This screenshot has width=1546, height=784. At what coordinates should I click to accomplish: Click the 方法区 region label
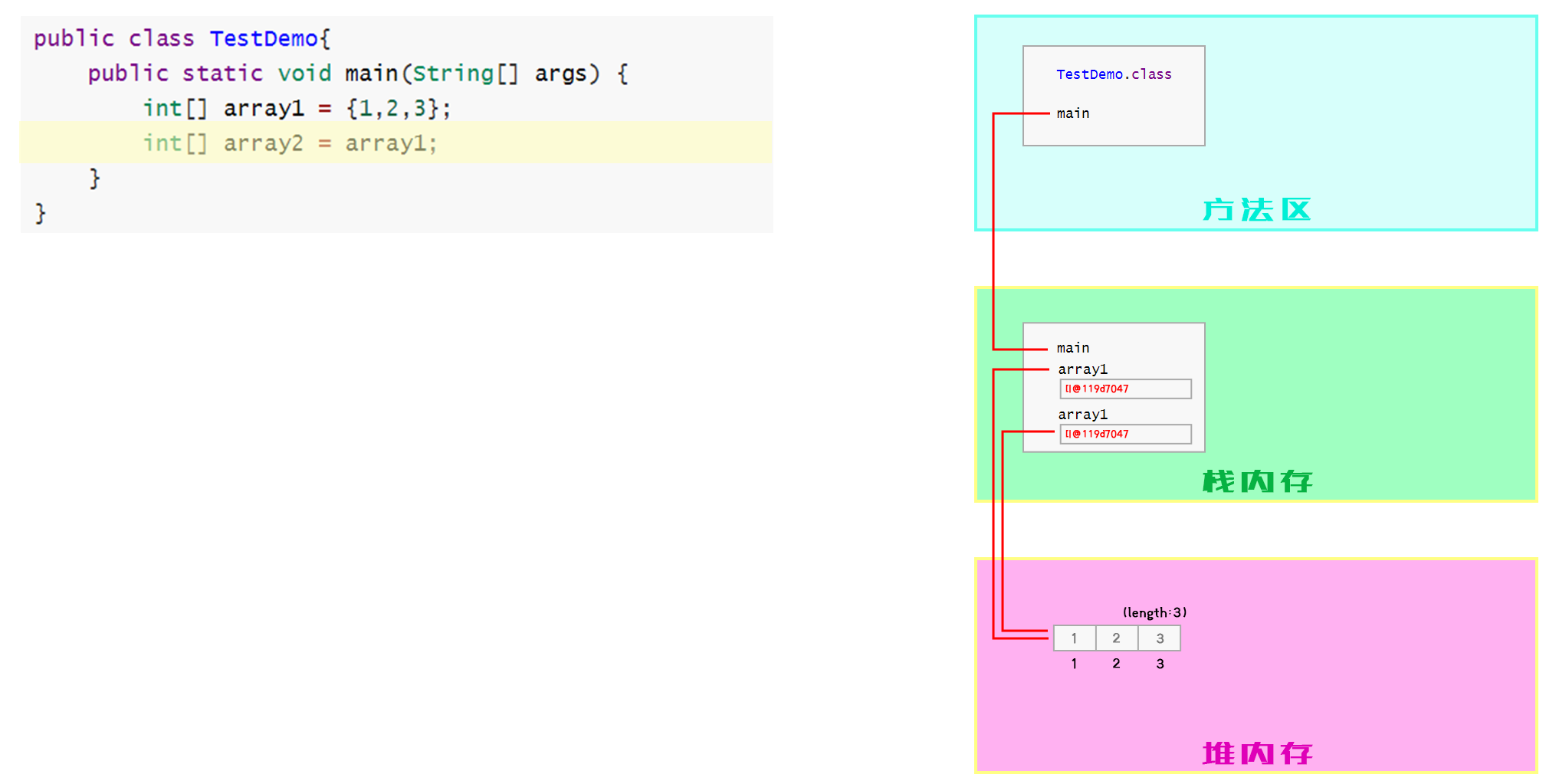(1256, 209)
